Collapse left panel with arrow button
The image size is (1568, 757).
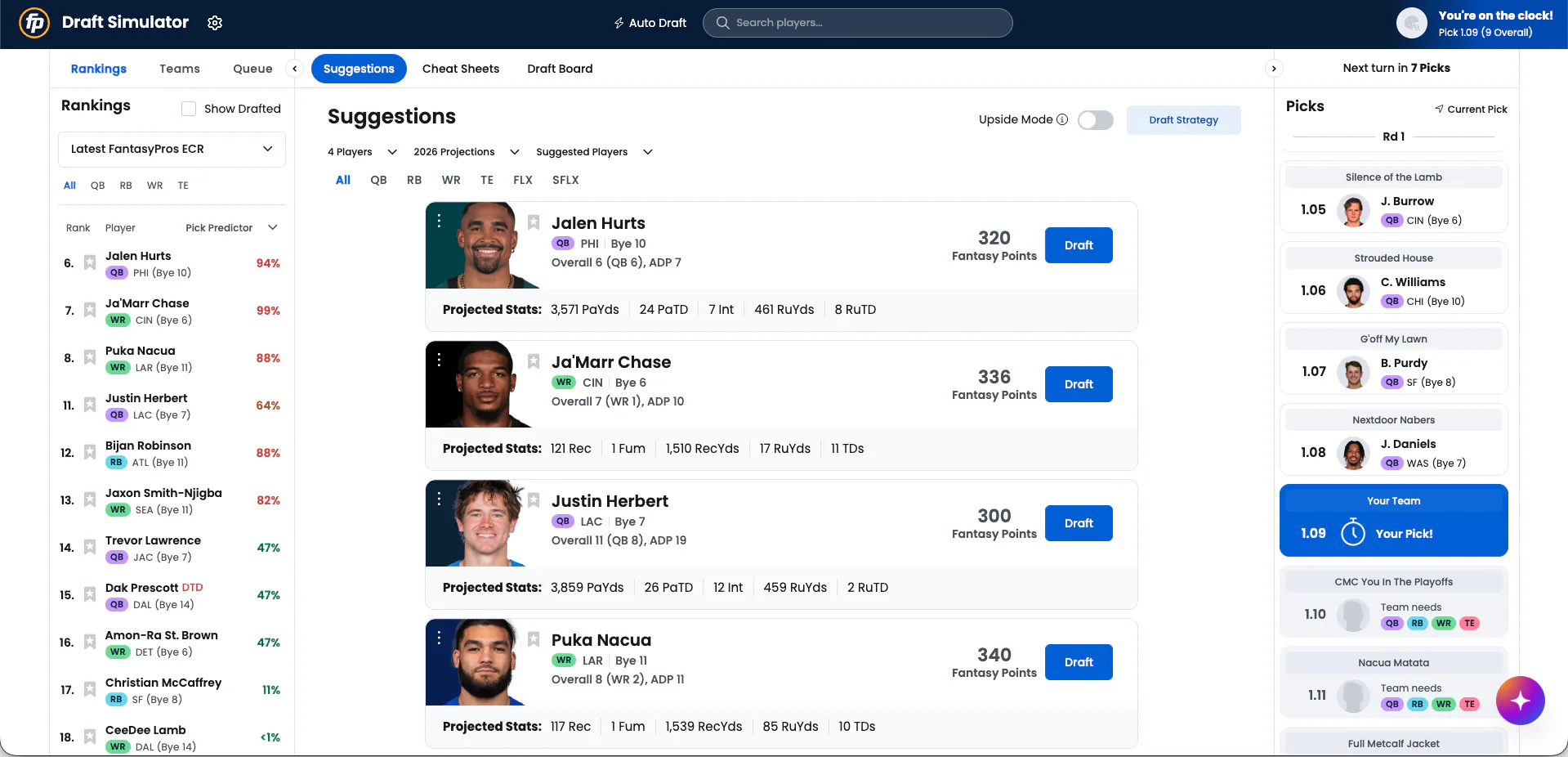[295, 69]
